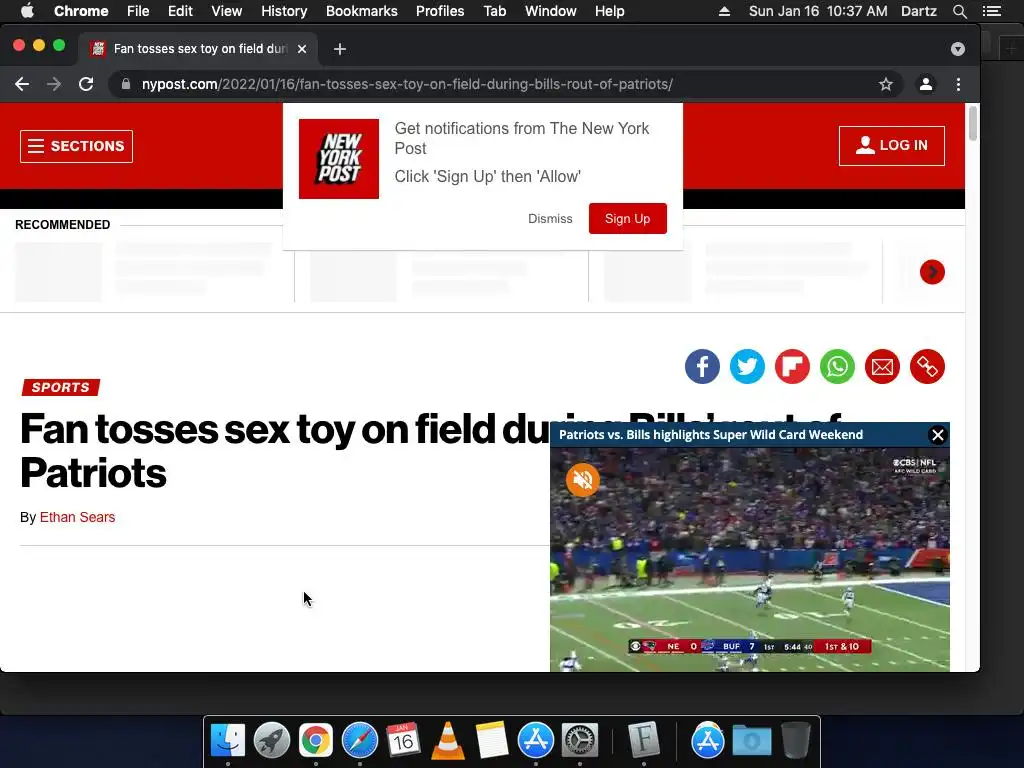The width and height of the screenshot is (1024, 768).
Task: Open Chrome profile avatar button
Action: click(x=926, y=84)
